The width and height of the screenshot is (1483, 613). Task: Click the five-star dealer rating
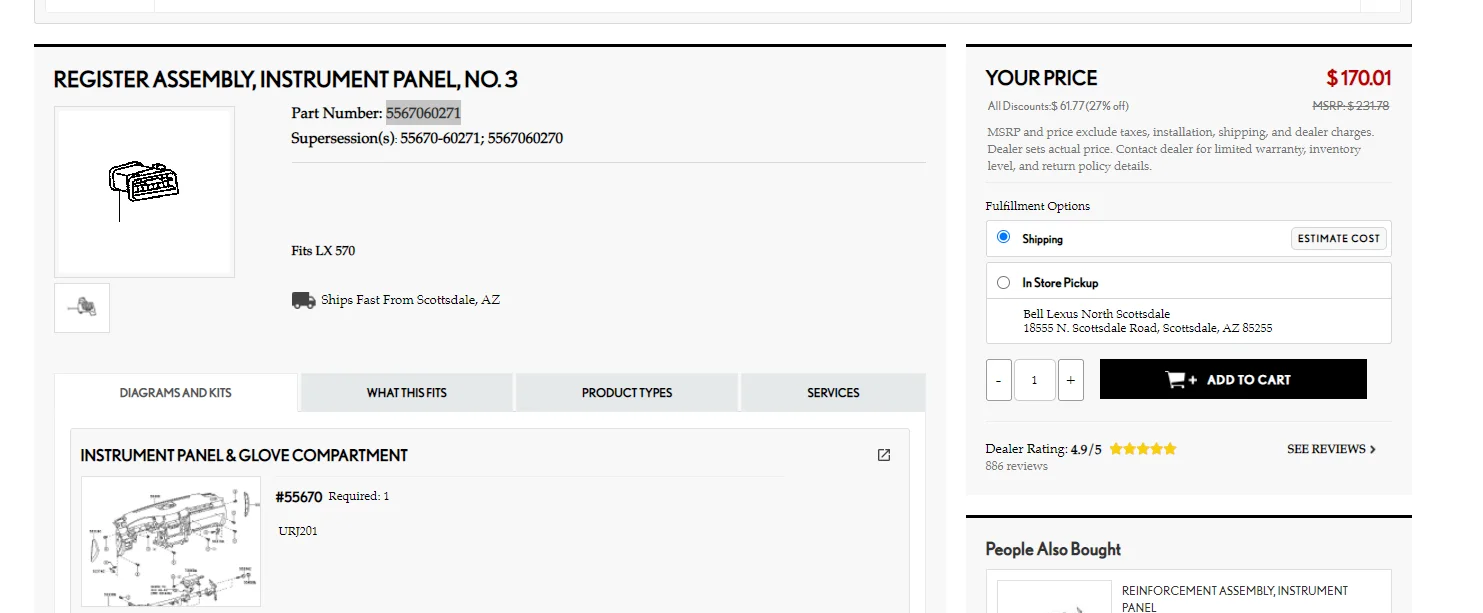1142,449
